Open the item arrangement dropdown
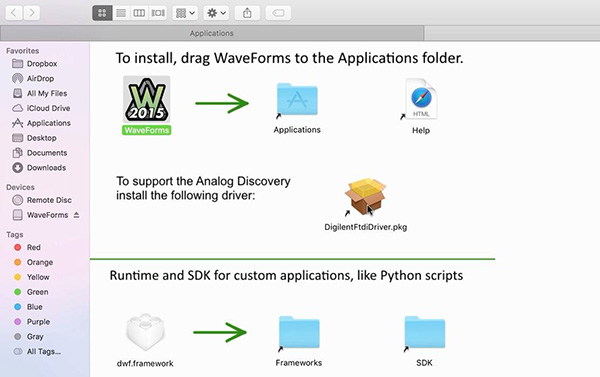The image size is (600, 377). coord(185,13)
